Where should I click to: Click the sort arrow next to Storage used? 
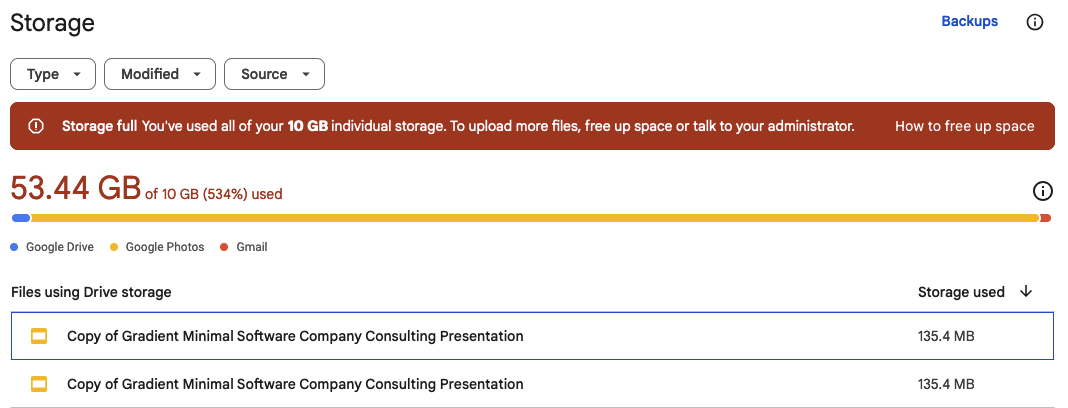(1026, 292)
